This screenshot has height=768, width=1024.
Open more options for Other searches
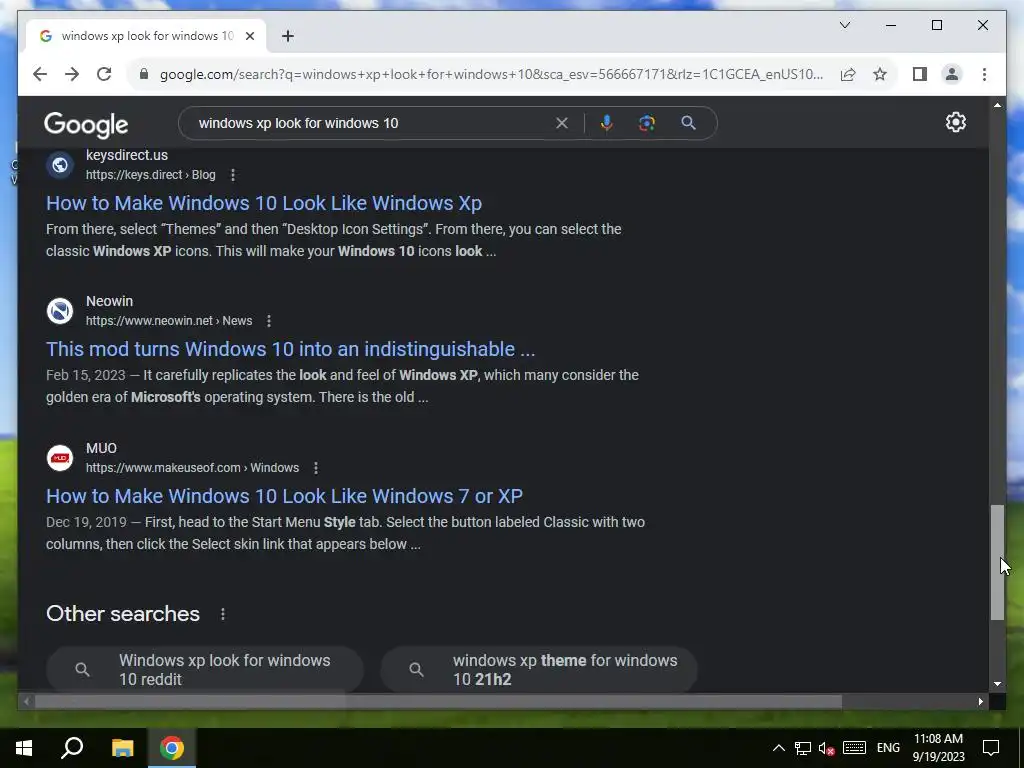click(x=223, y=614)
